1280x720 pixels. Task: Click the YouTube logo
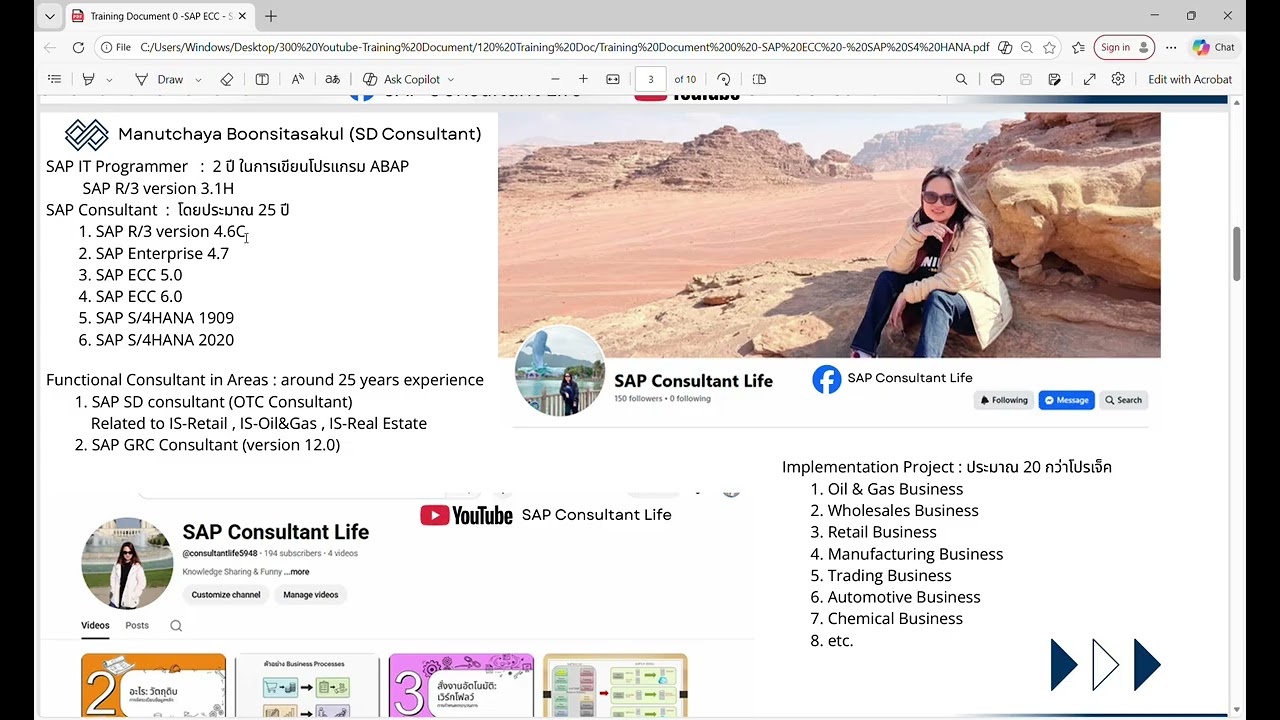pos(466,515)
